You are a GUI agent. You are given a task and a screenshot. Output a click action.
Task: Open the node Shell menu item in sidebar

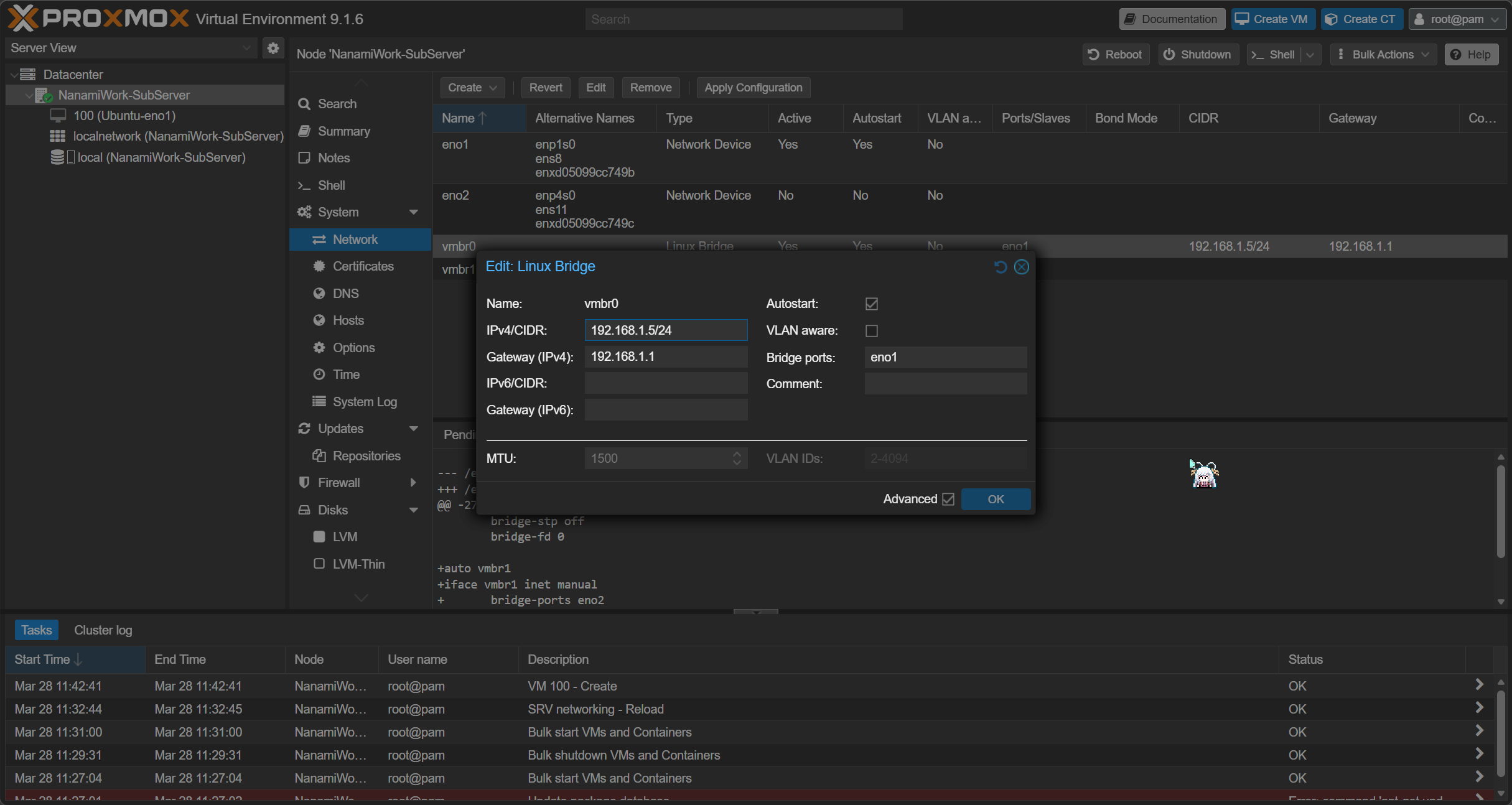331,185
